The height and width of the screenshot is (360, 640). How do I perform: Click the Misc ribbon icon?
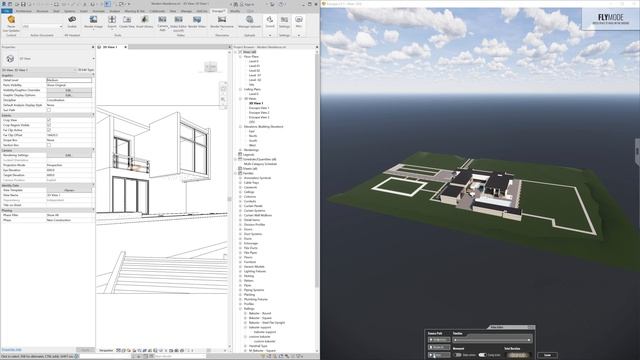click(x=299, y=20)
